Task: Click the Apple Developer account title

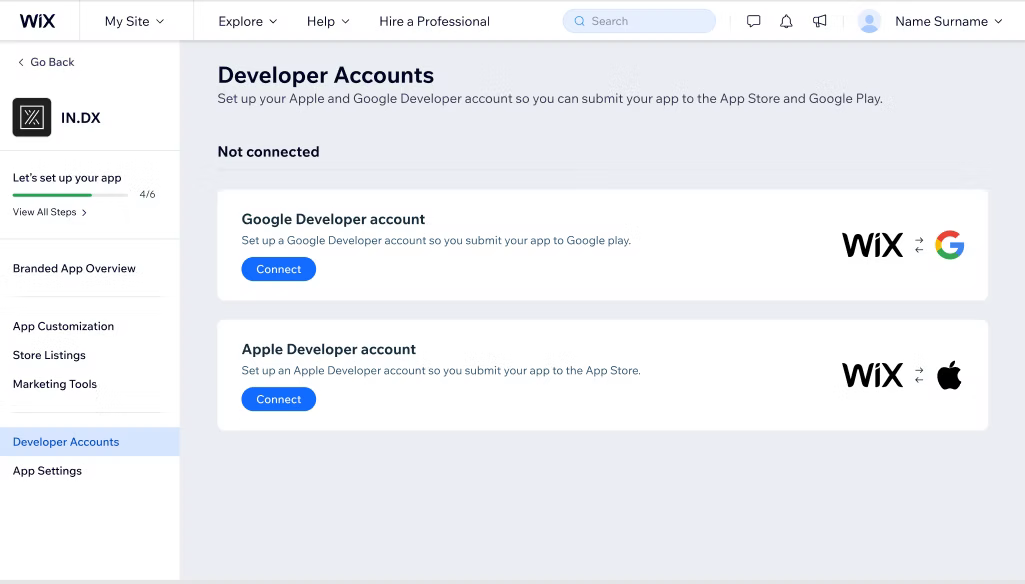Action: (x=328, y=349)
